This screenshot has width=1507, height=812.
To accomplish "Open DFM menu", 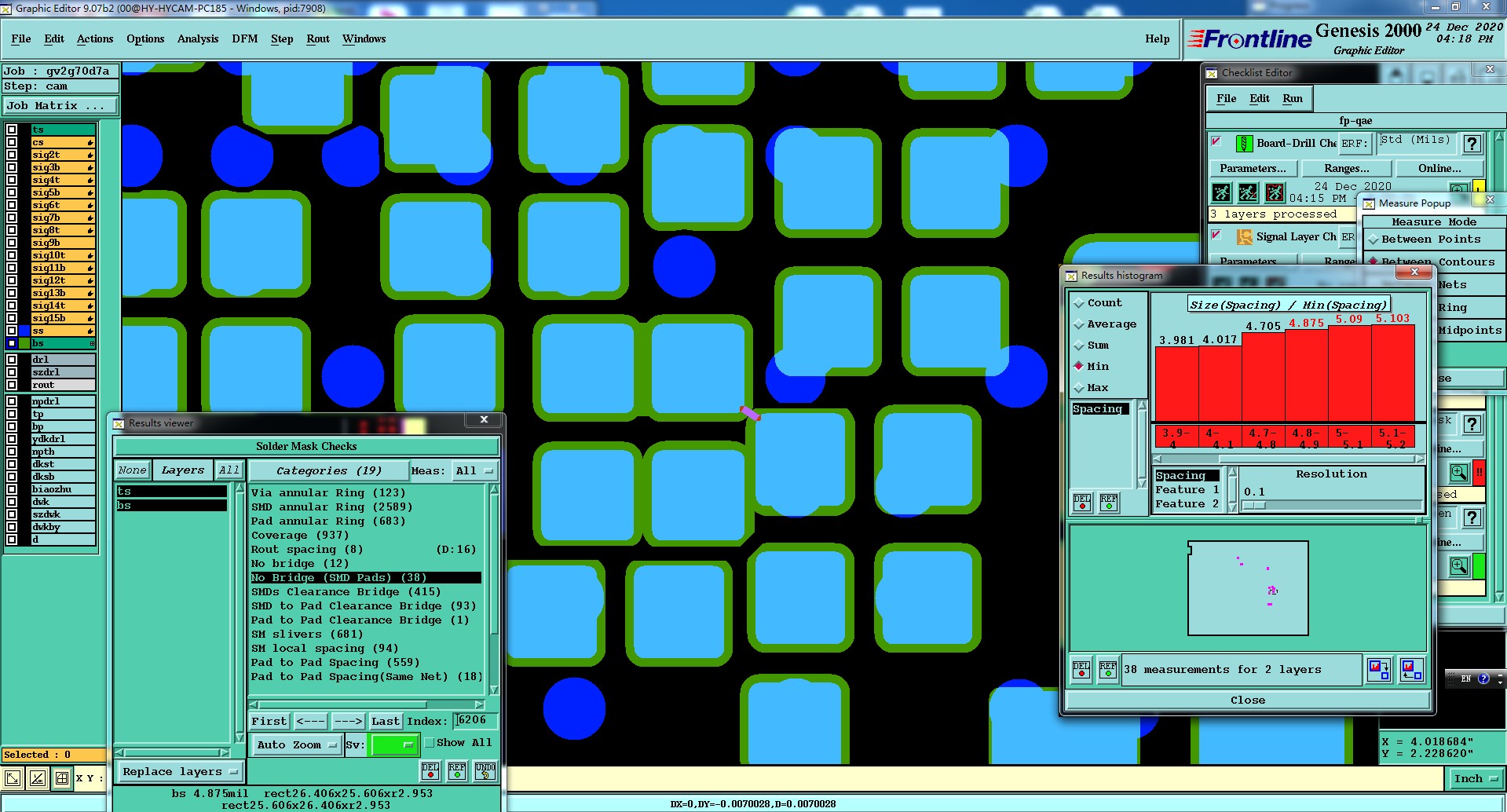I will 245,39.
